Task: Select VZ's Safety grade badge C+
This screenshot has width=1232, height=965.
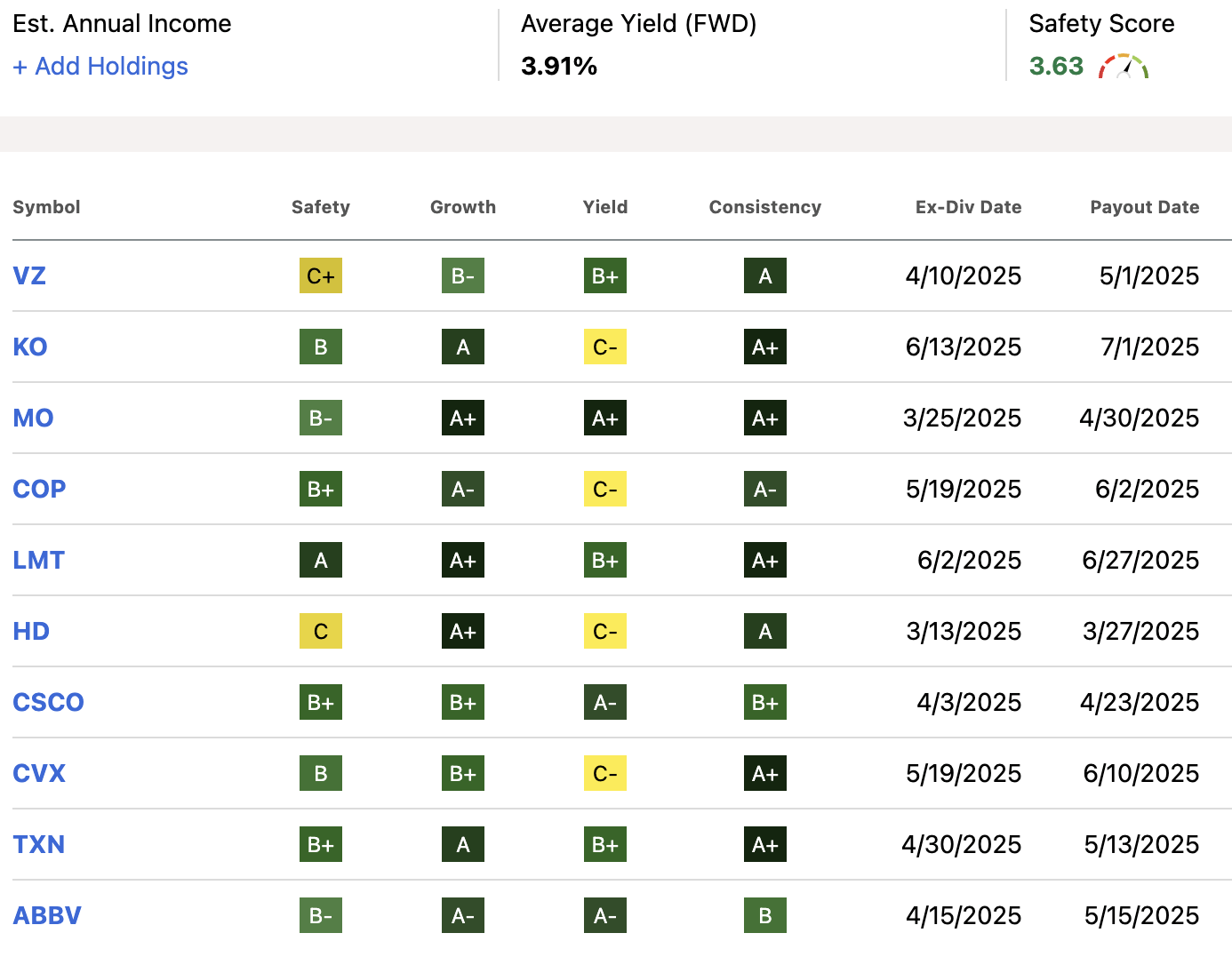Action: (320, 275)
